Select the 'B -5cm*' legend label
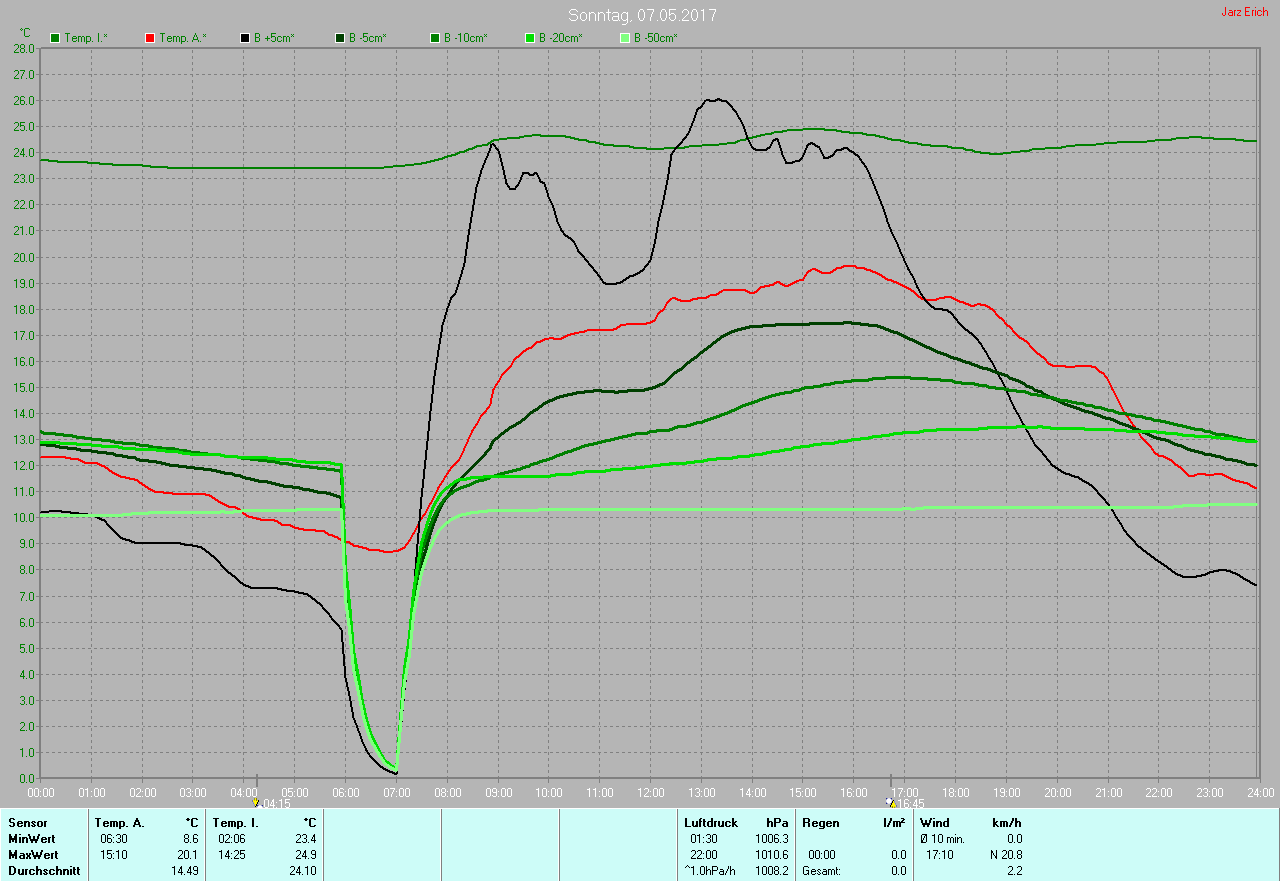The image size is (1280, 881). pos(367,38)
